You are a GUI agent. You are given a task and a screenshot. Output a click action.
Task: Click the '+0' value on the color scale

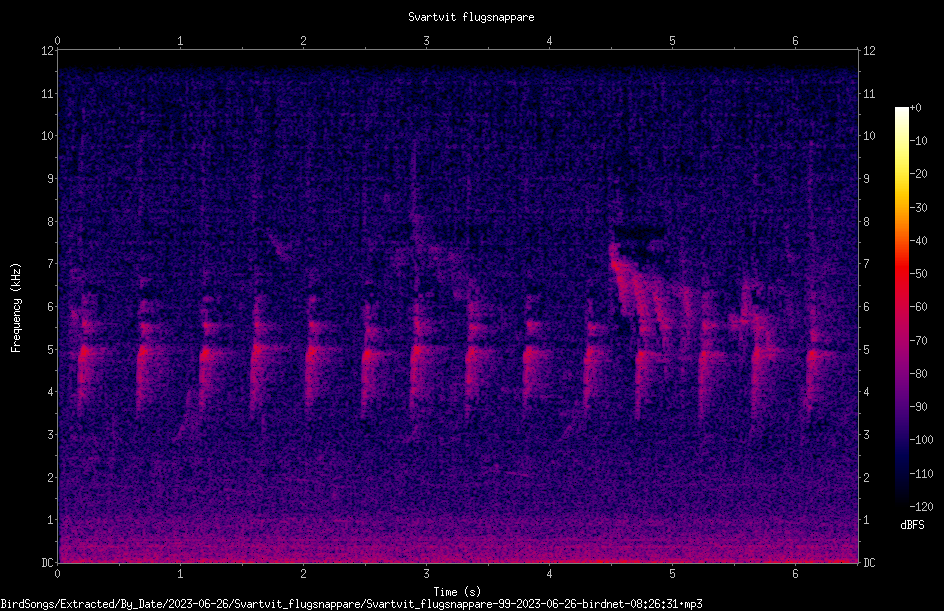[915, 108]
